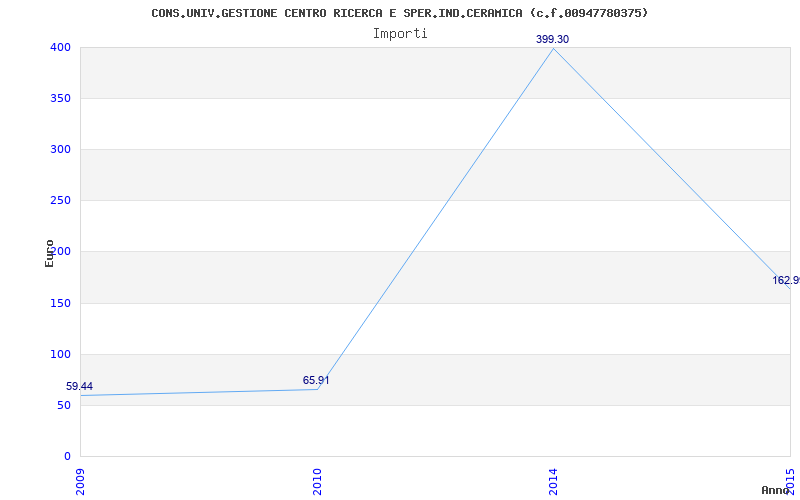Click the 50 y-axis tick label

pos(63,406)
